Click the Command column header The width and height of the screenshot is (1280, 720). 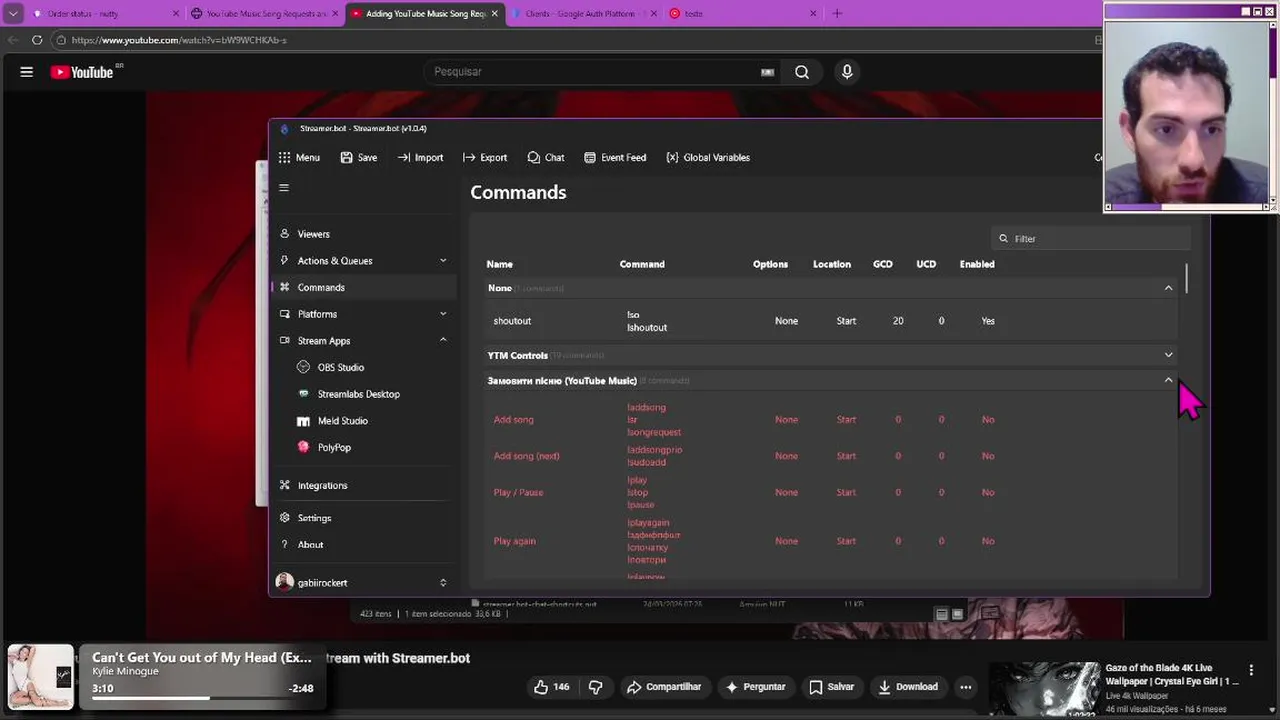point(642,264)
